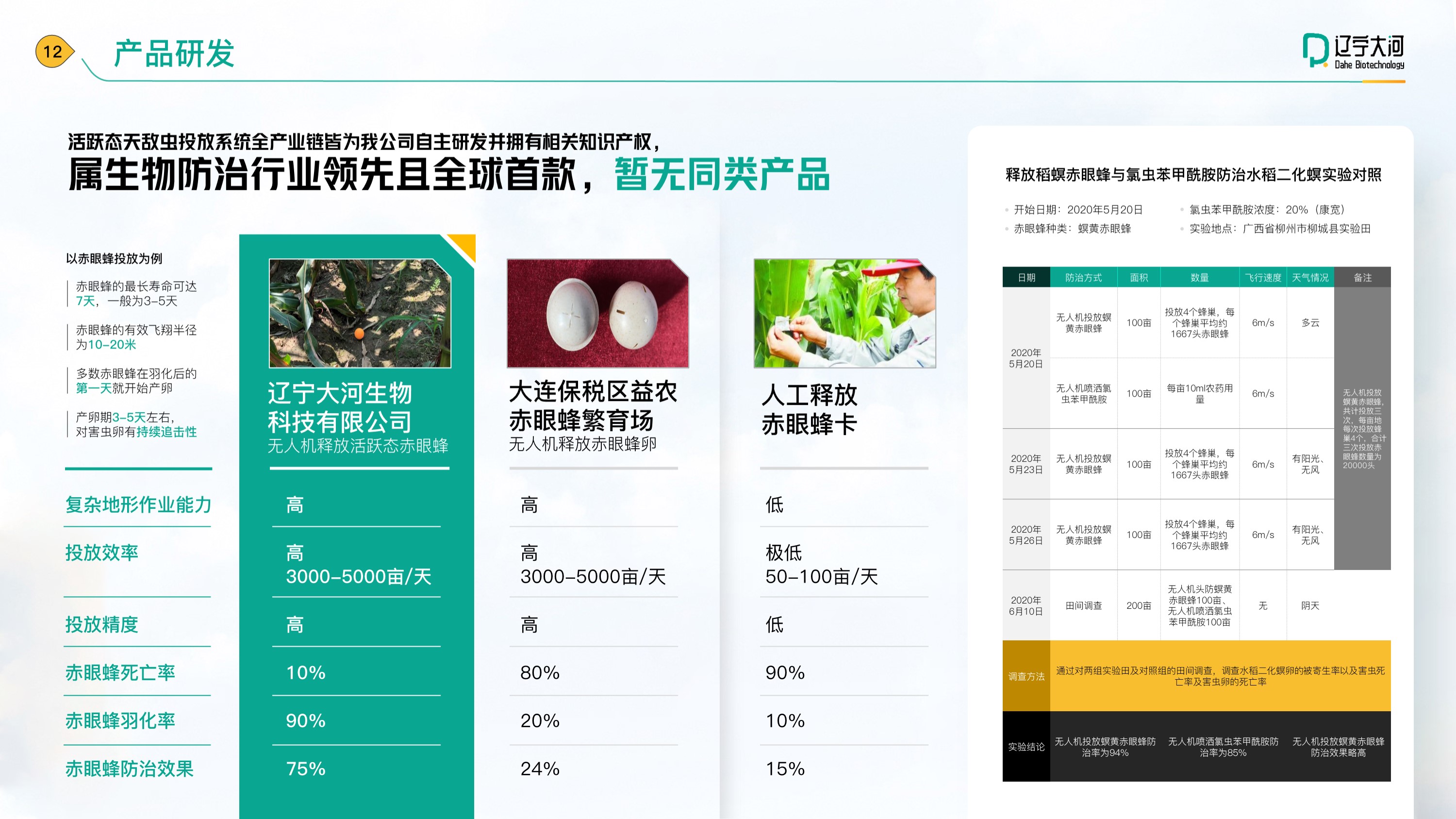Viewport: 1456px width, 819px height.
Task: Click the 2020年5月26日 date cell
Action: pyautogui.click(x=1026, y=535)
